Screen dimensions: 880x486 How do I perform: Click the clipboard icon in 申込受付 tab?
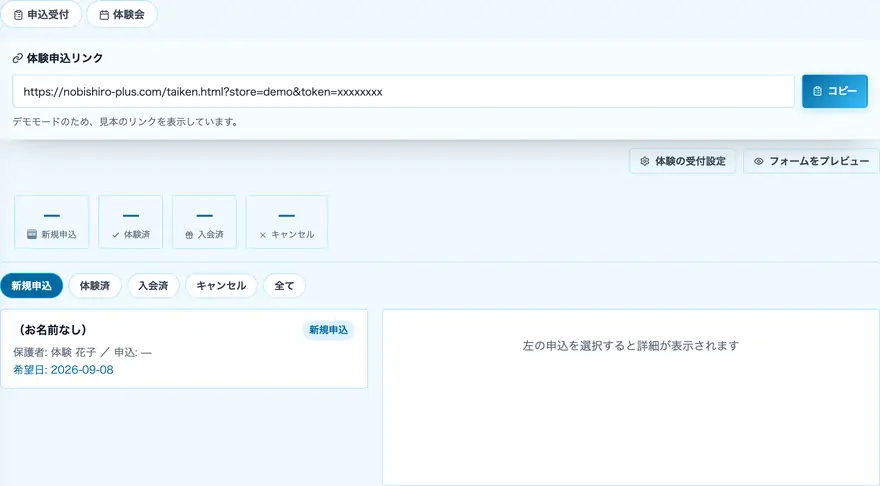(18, 15)
